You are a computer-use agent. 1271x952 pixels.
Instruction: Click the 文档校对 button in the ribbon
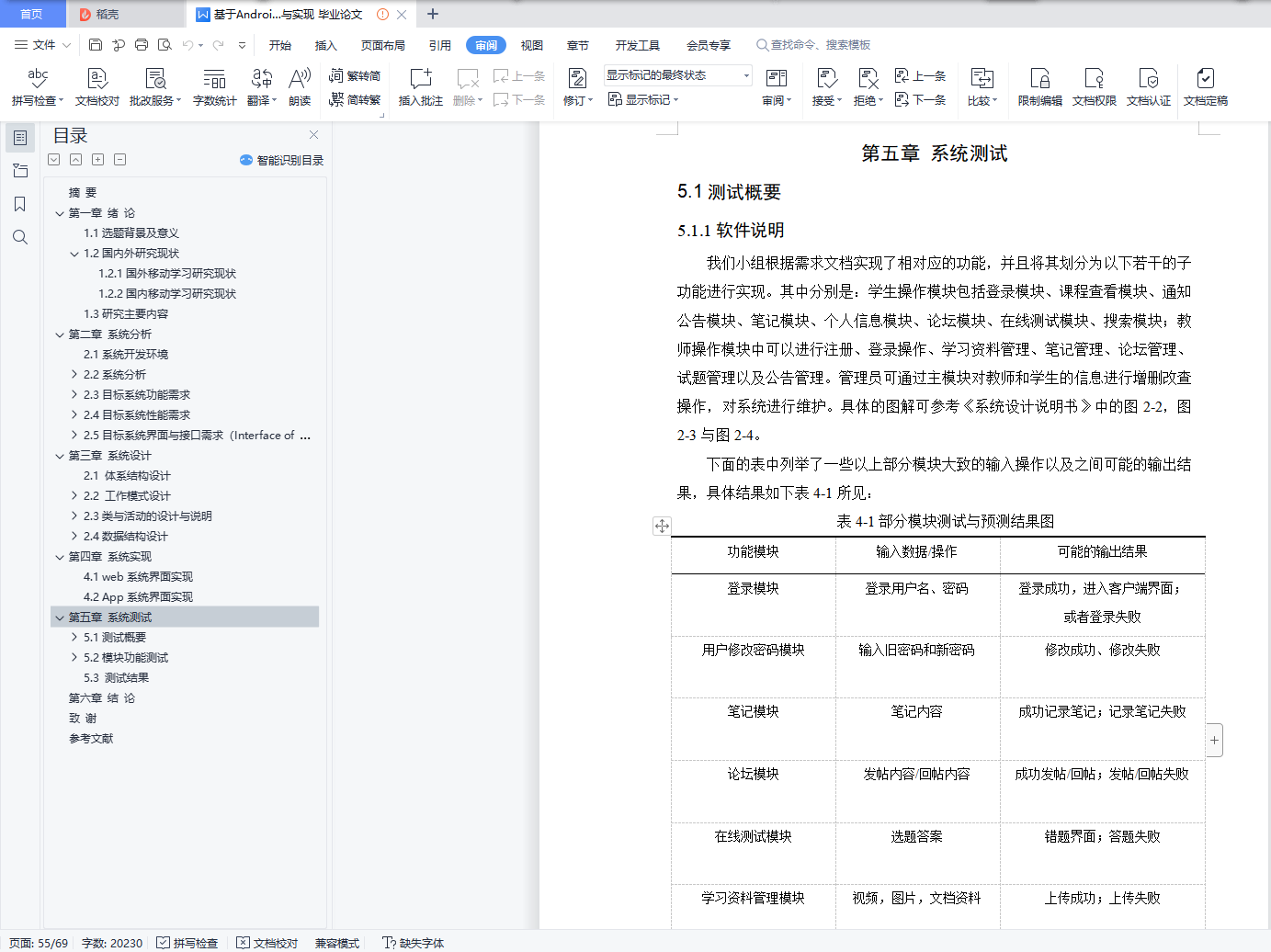click(96, 87)
